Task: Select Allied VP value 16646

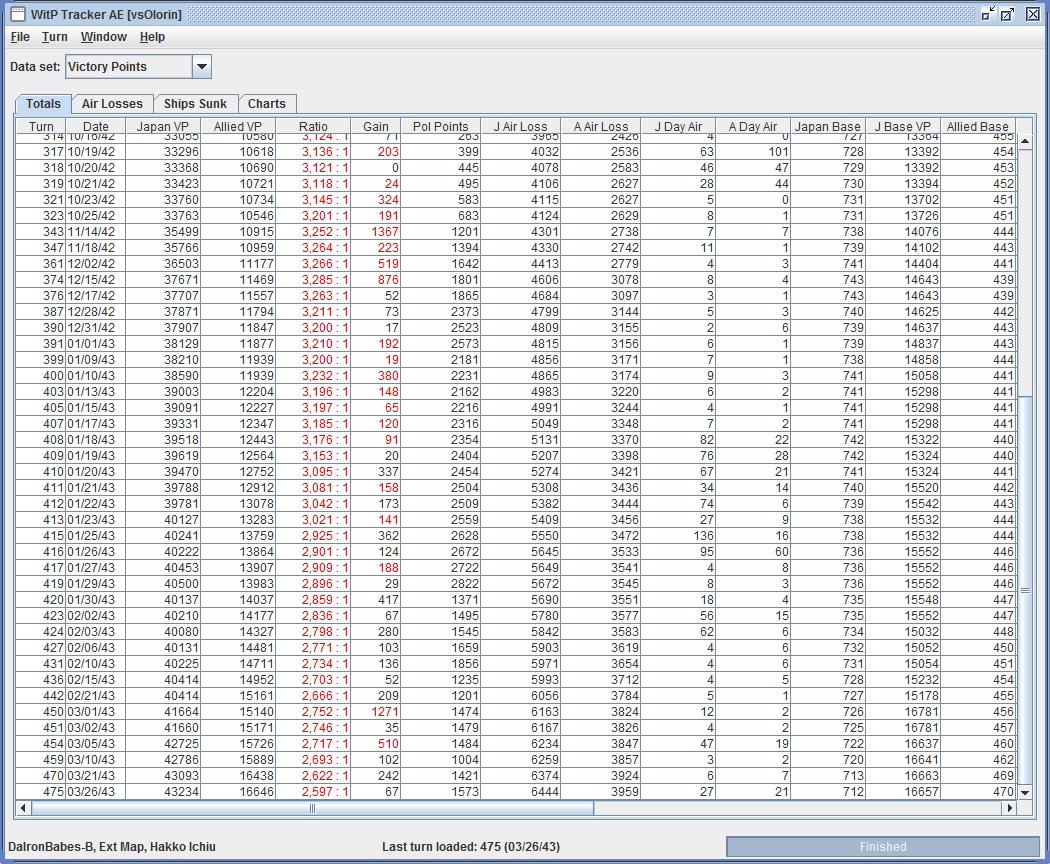Action: (x=238, y=792)
